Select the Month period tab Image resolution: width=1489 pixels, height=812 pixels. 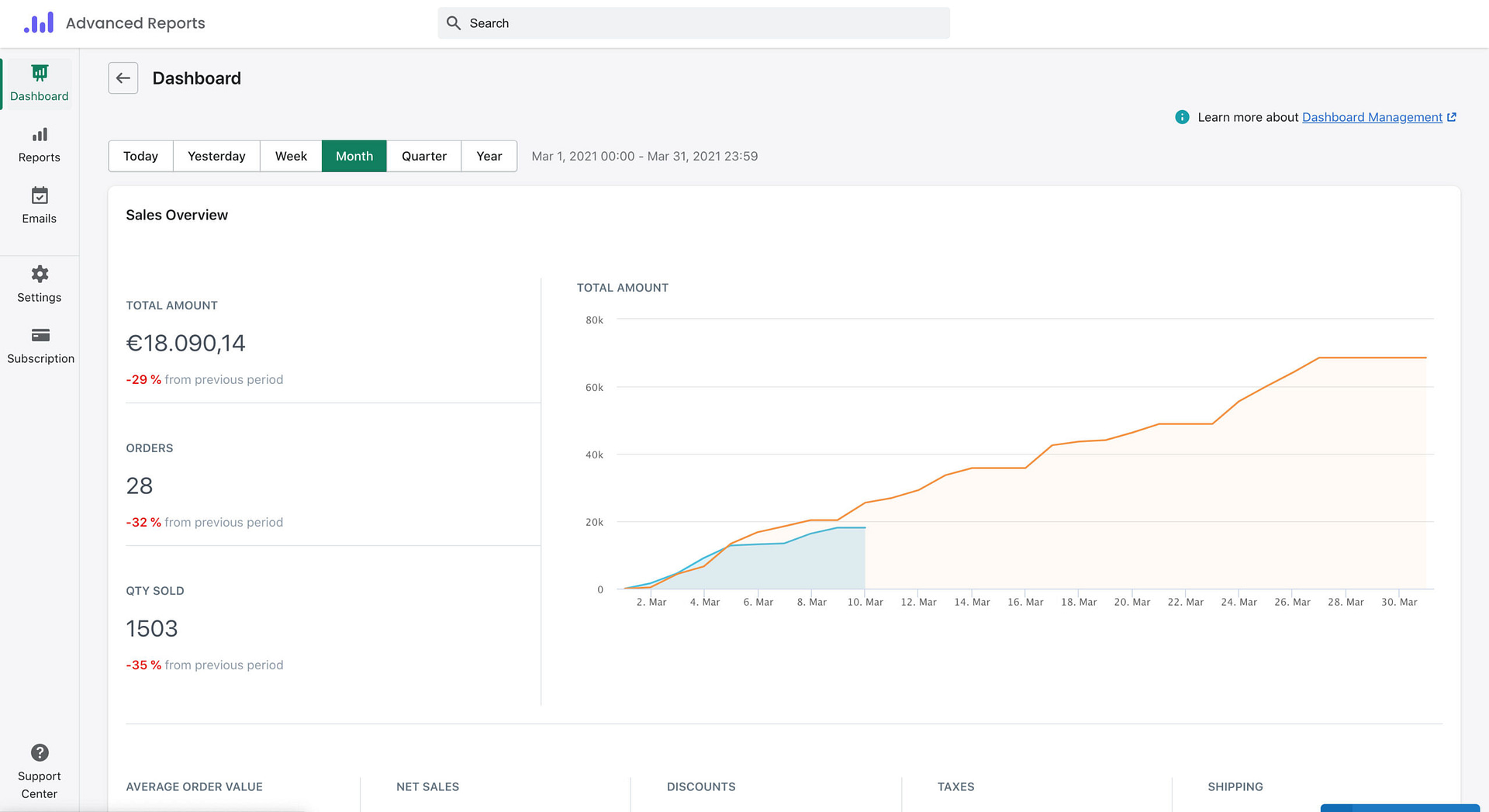coord(354,156)
